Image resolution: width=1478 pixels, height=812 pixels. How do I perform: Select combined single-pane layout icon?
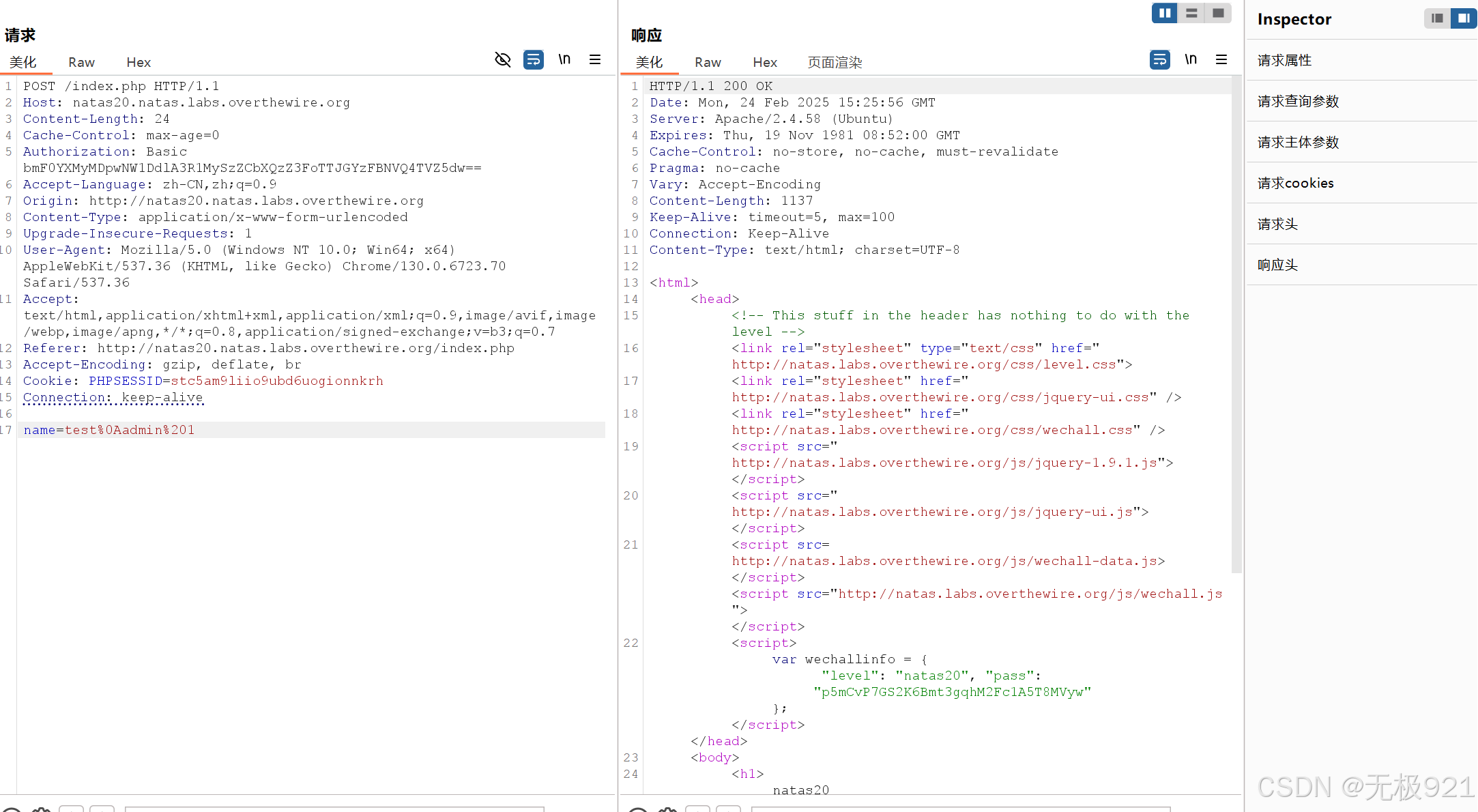[1218, 13]
